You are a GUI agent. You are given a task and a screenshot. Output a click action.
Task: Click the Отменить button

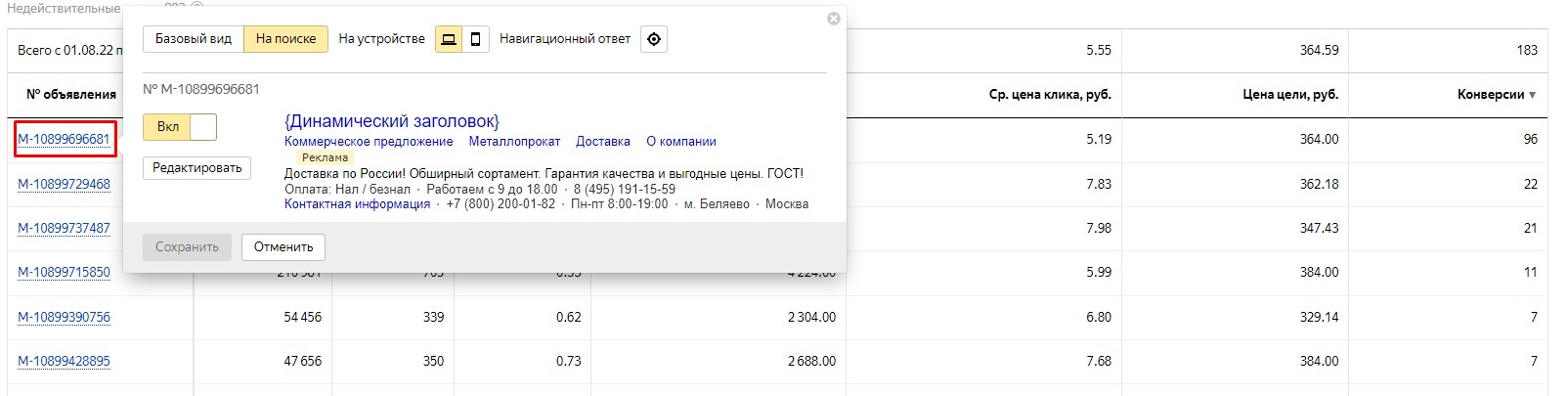[x=283, y=247]
